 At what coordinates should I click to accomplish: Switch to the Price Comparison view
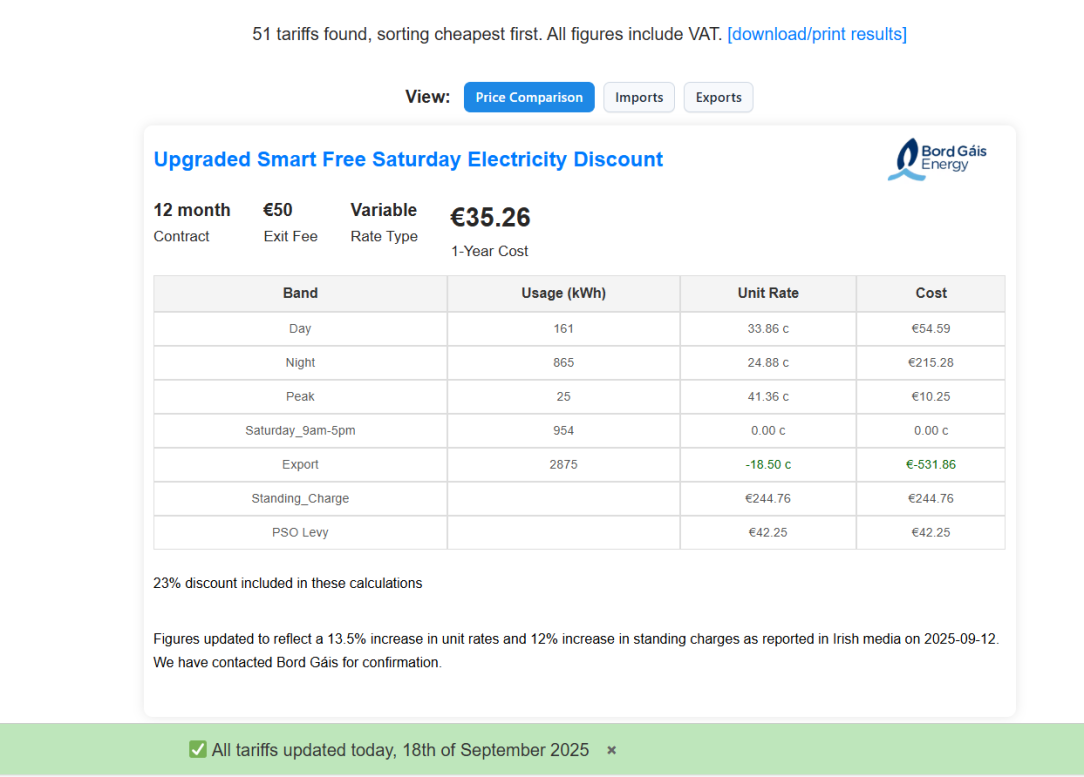tap(529, 97)
